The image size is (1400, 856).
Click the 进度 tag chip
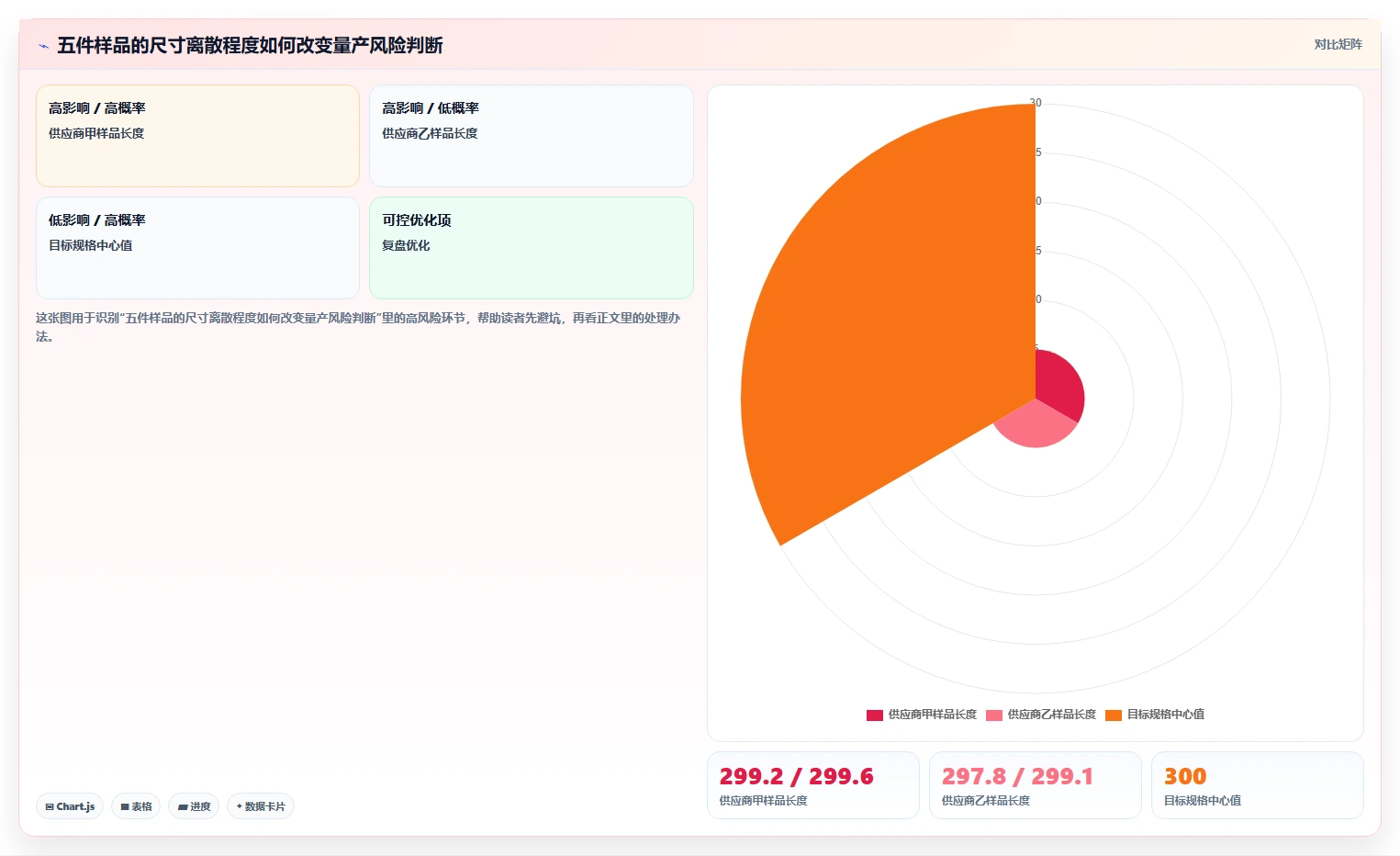(194, 806)
